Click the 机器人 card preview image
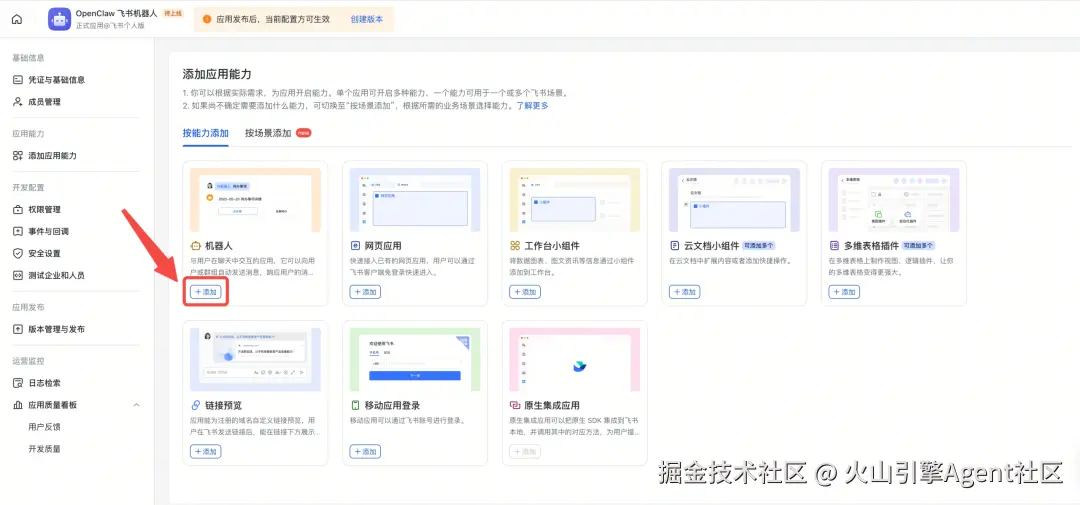1080x505 pixels. tap(256, 200)
